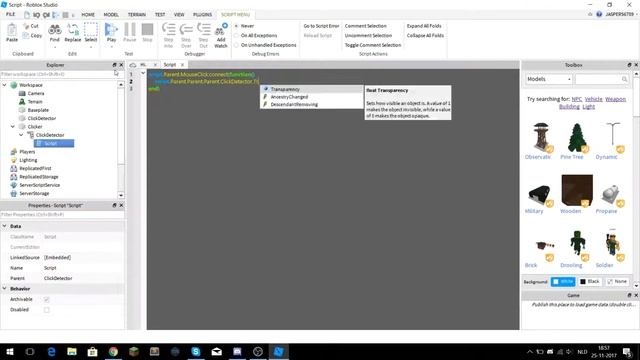Image resolution: width=640 pixels, height=360 pixels.
Task: Set Toolbox background to White
Action: (563, 282)
